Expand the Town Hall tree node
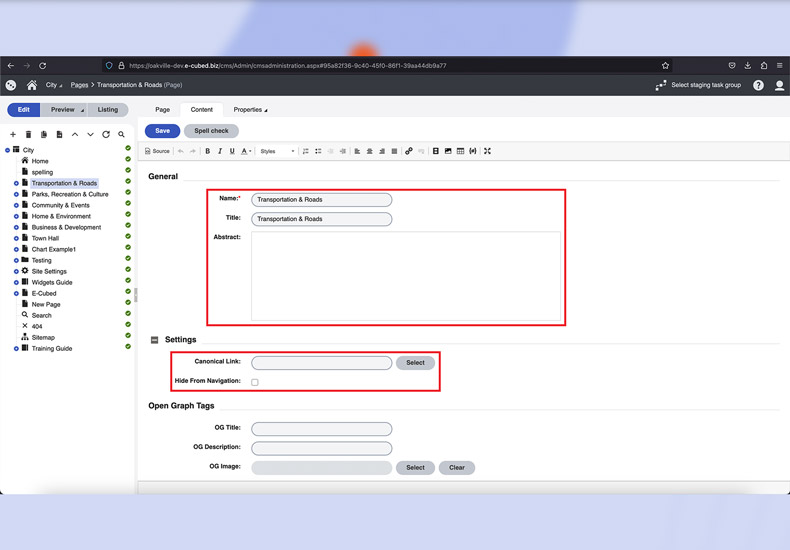Screen dimensions: 790x550 (x=16, y=238)
